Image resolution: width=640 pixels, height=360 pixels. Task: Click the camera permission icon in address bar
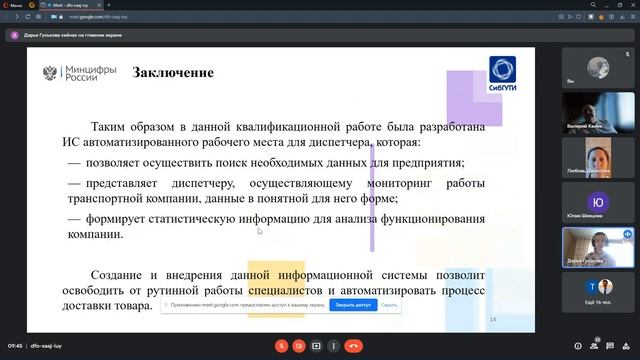pos(54,17)
